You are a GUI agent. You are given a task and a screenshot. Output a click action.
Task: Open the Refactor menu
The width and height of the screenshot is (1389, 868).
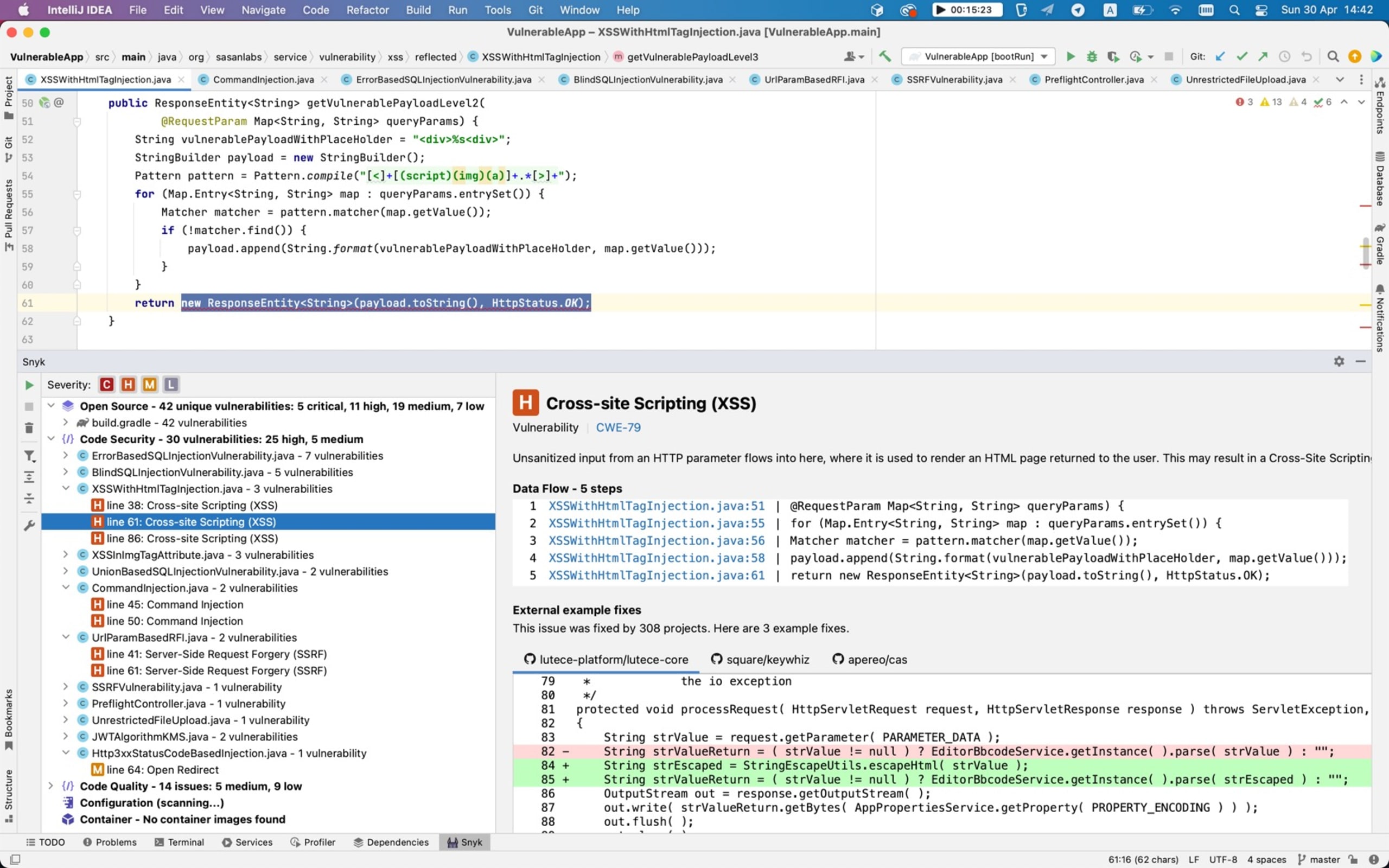coord(367,10)
